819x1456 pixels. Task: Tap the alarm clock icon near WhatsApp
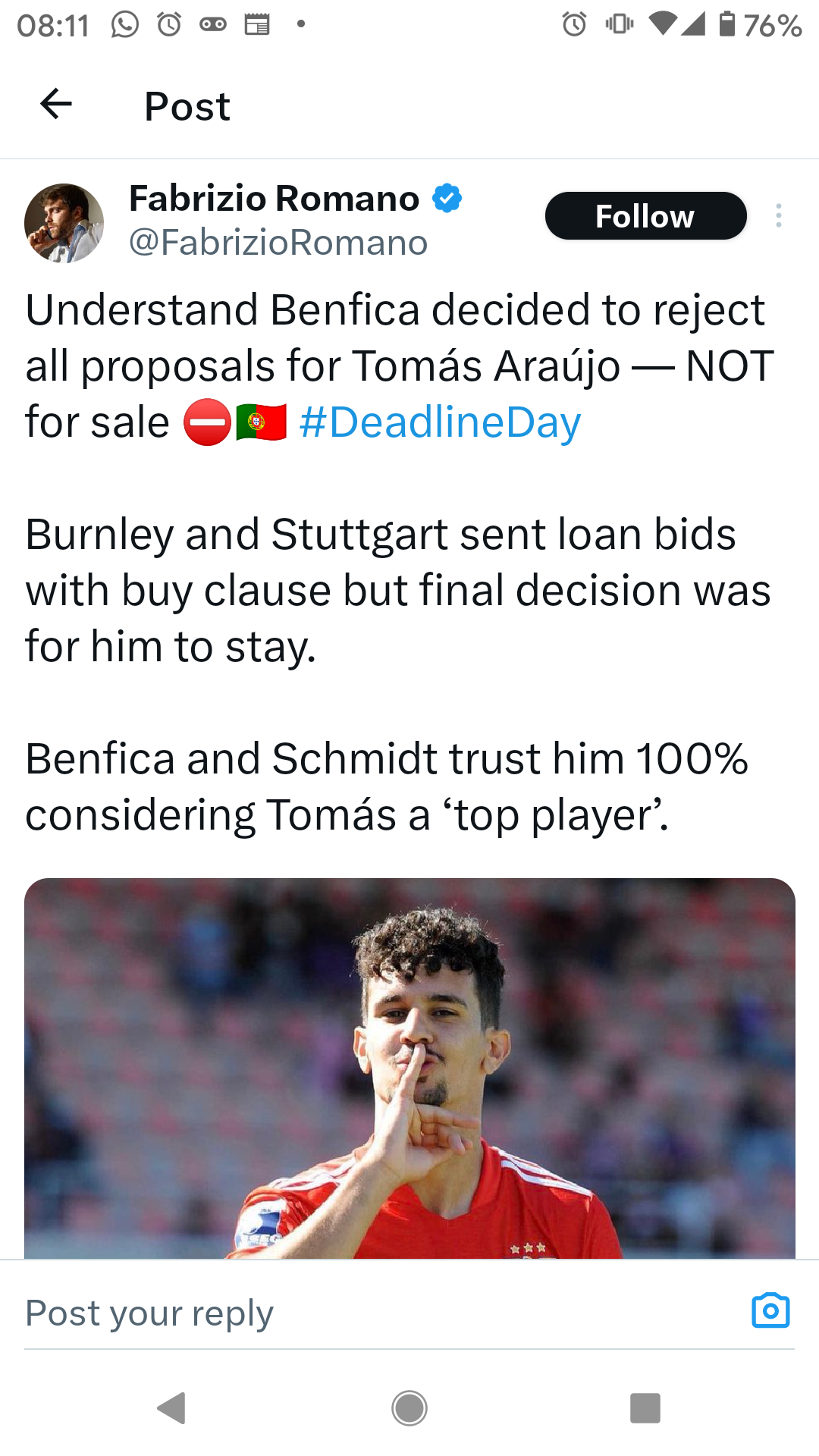(x=169, y=24)
